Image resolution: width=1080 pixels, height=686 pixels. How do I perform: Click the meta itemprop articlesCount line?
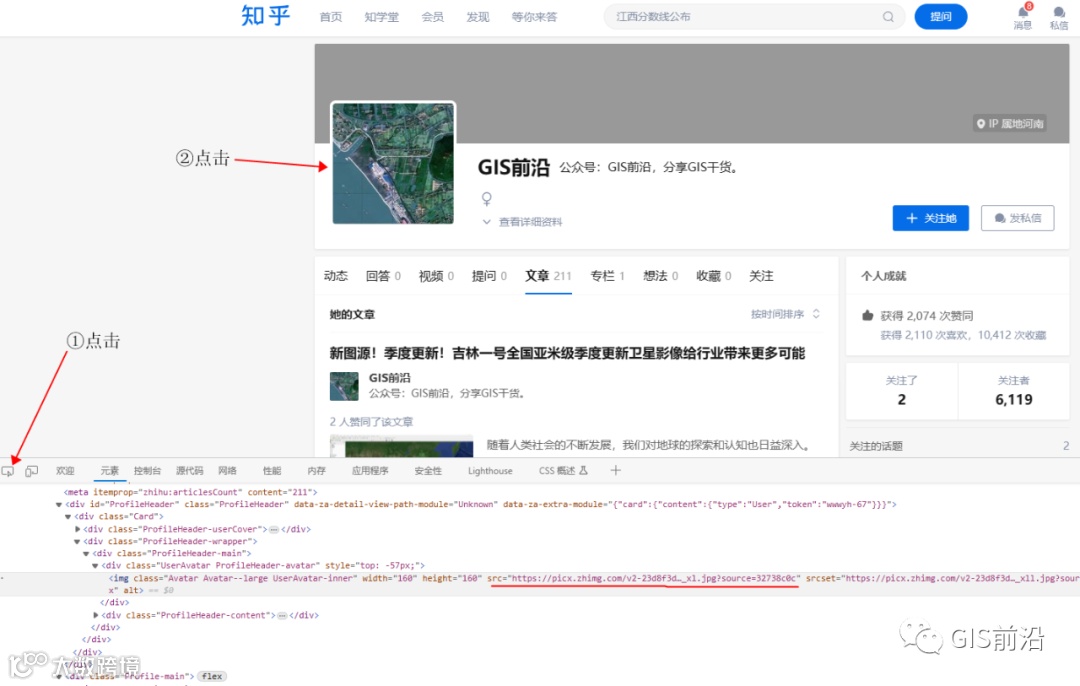[x=190, y=492]
